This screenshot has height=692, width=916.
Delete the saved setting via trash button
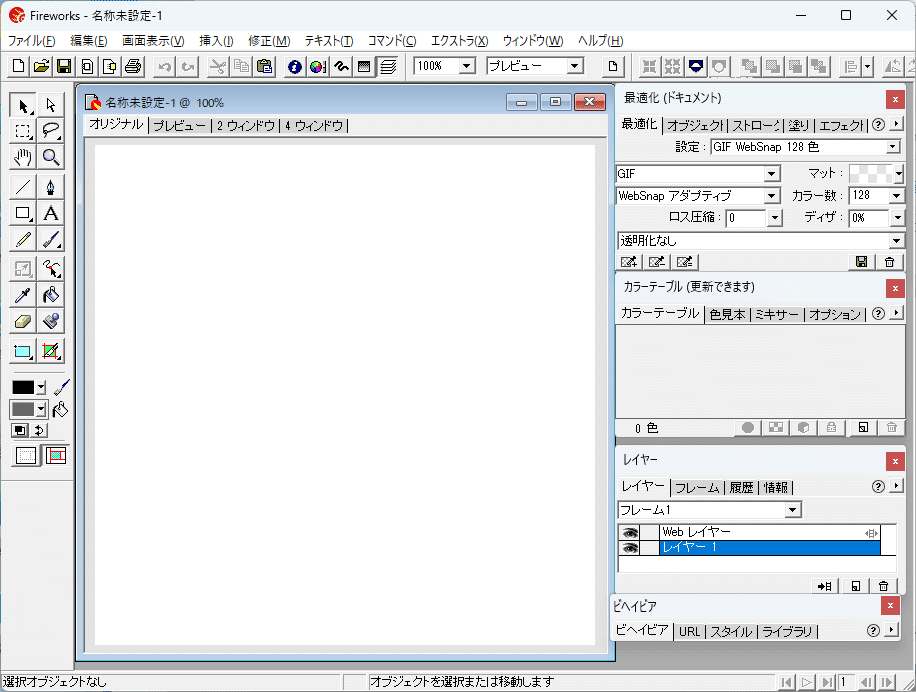(888, 261)
